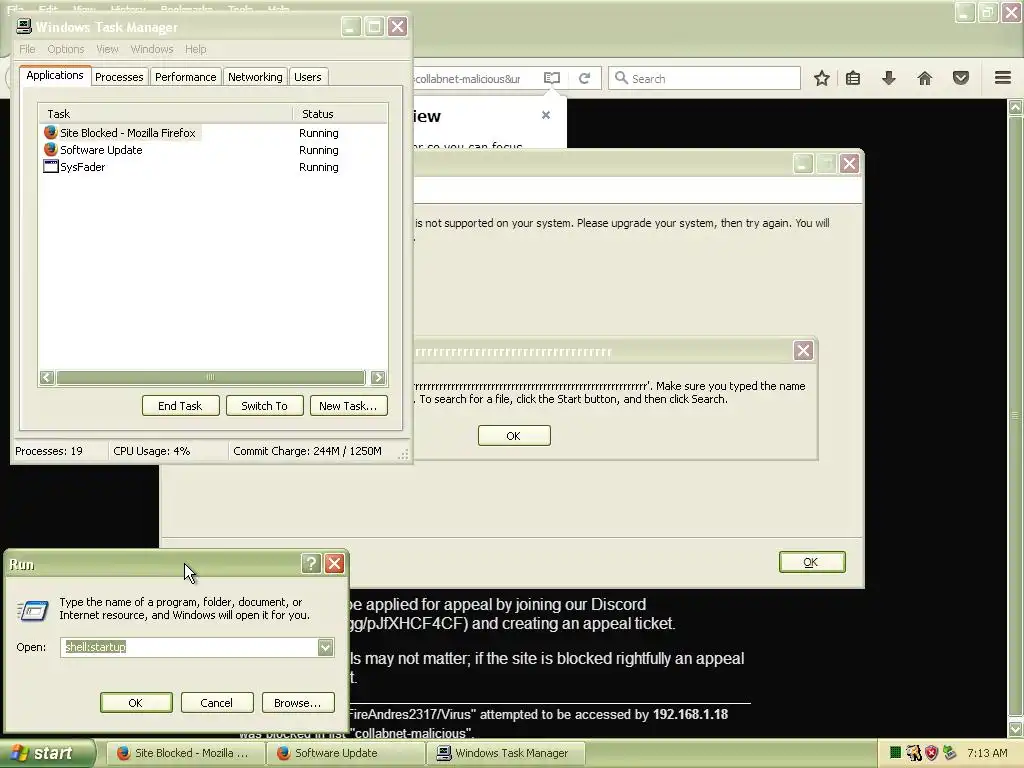The image size is (1024, 768).
Task: Switch to the Networking tab
Action: point(255,77)
